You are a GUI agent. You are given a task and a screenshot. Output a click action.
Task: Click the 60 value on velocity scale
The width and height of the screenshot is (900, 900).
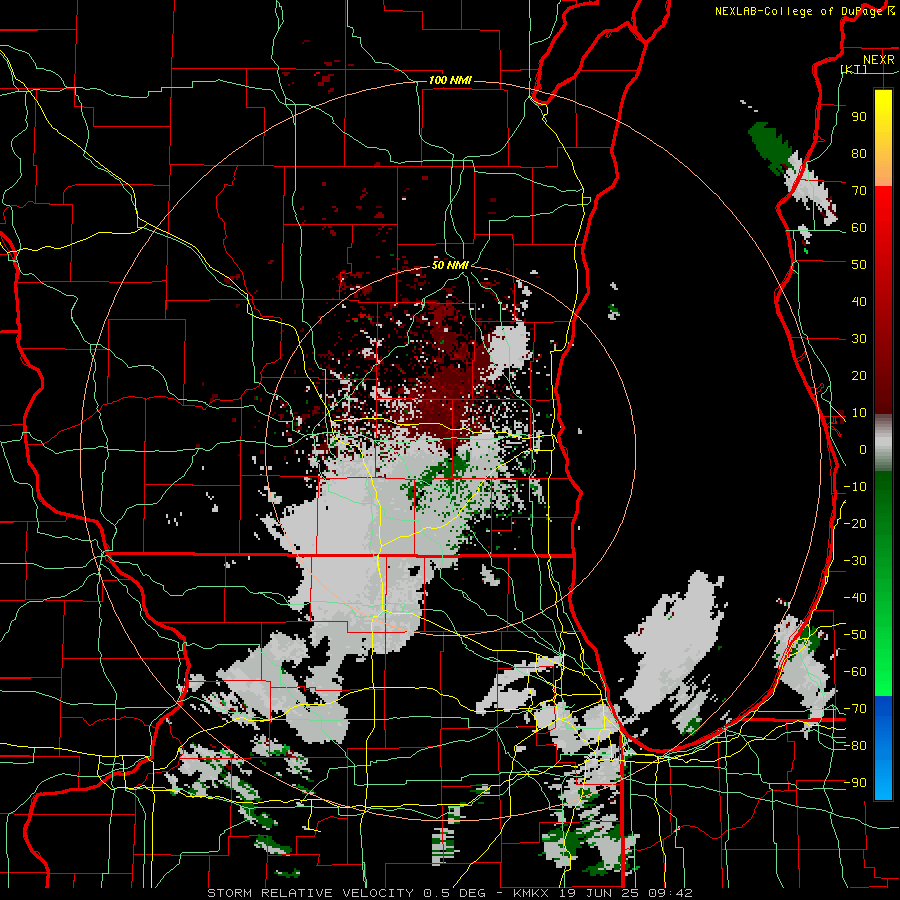[859, 227]
